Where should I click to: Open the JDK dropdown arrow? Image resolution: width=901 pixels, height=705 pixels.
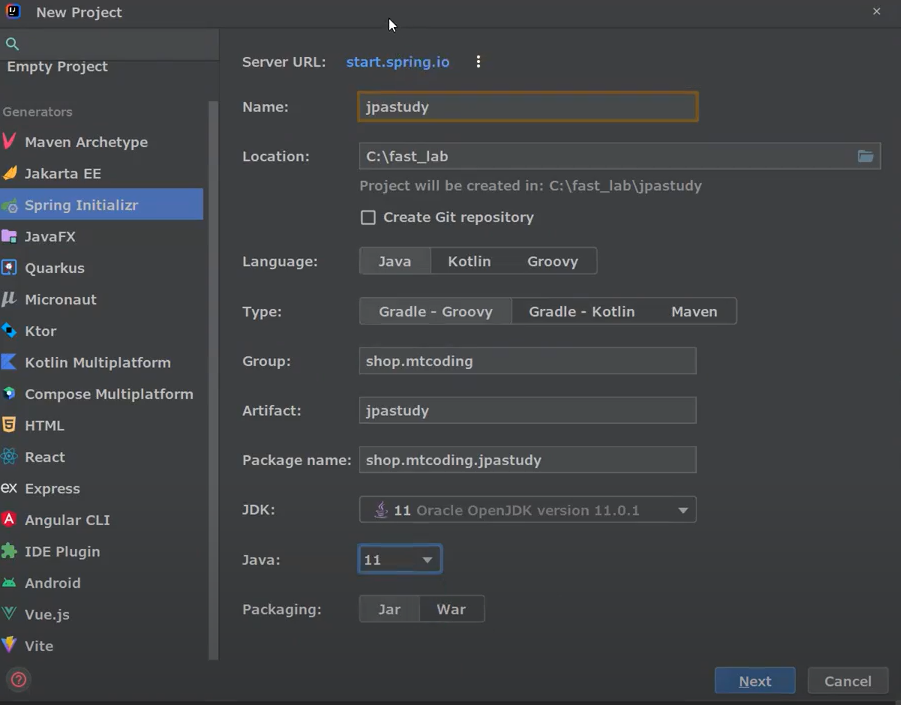coord(683,510)
